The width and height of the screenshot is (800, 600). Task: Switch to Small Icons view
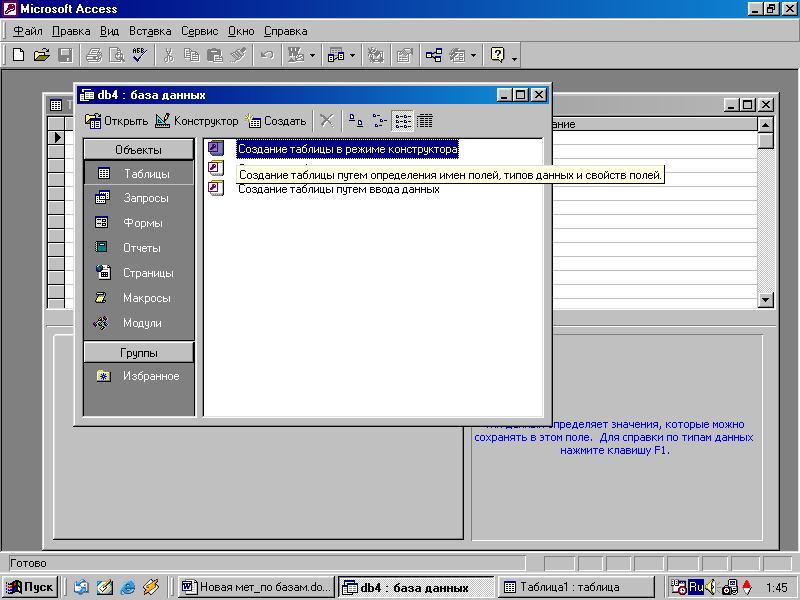[379, 121]
